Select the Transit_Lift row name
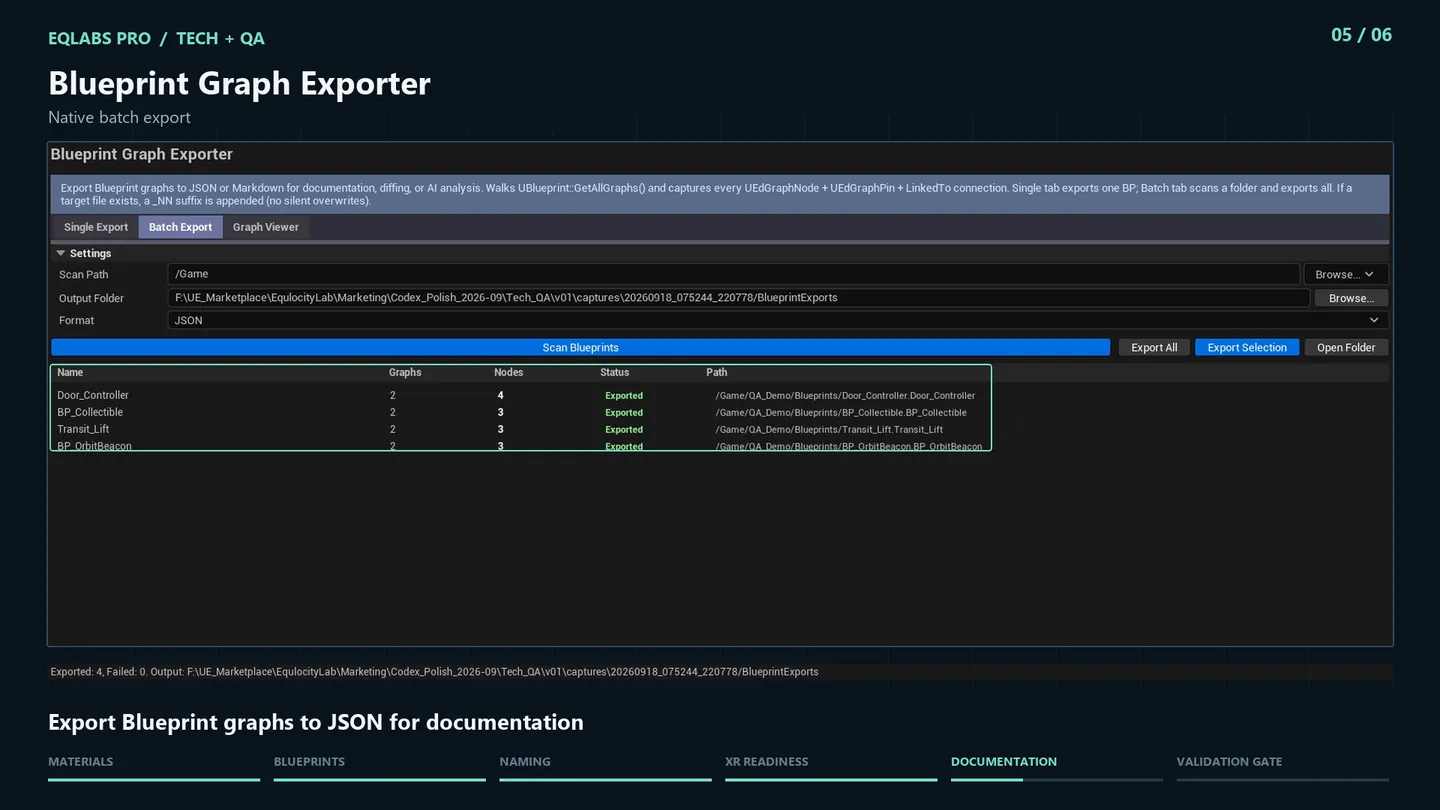 click(83, 429)
